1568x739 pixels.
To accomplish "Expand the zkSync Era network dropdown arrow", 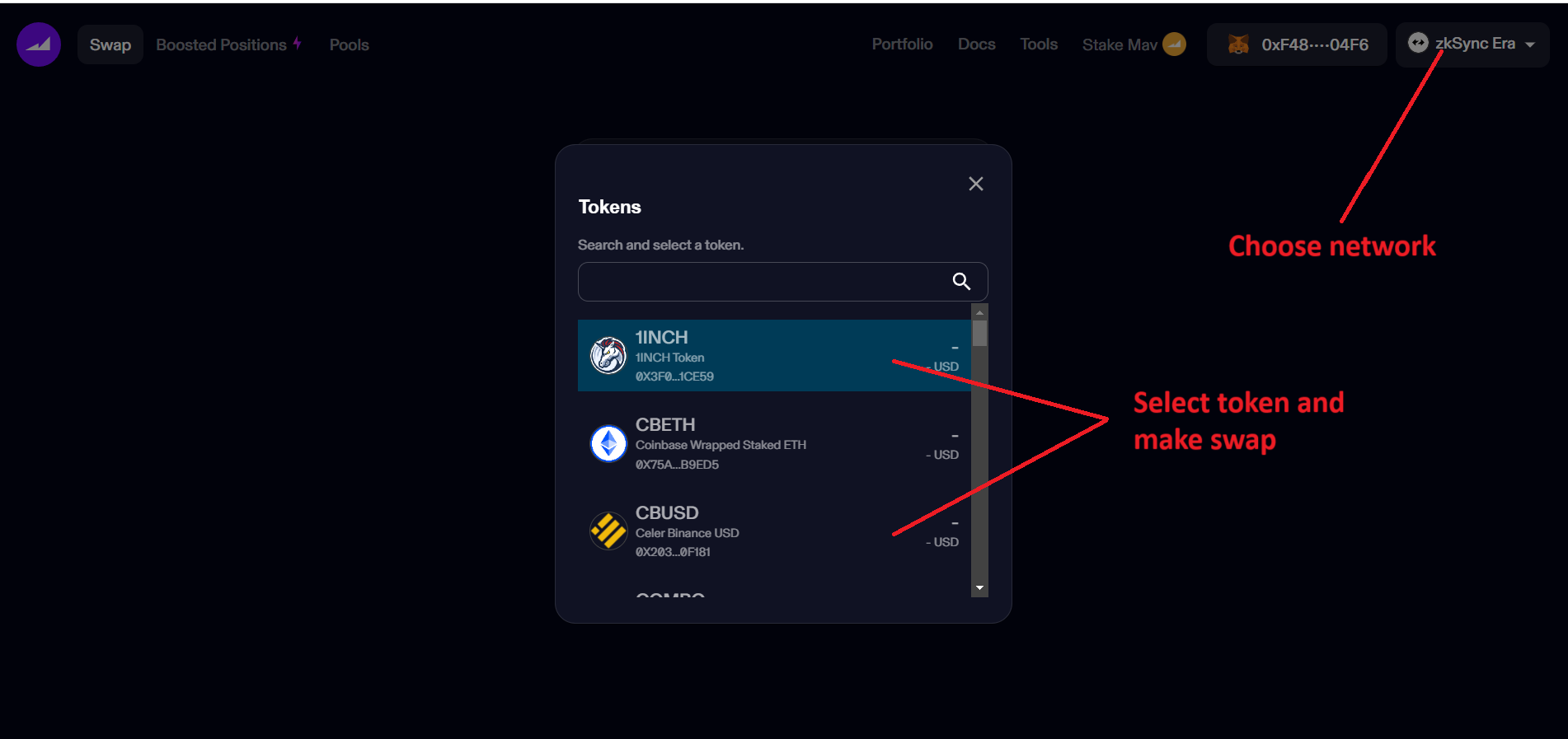I will coord(1530,44).
